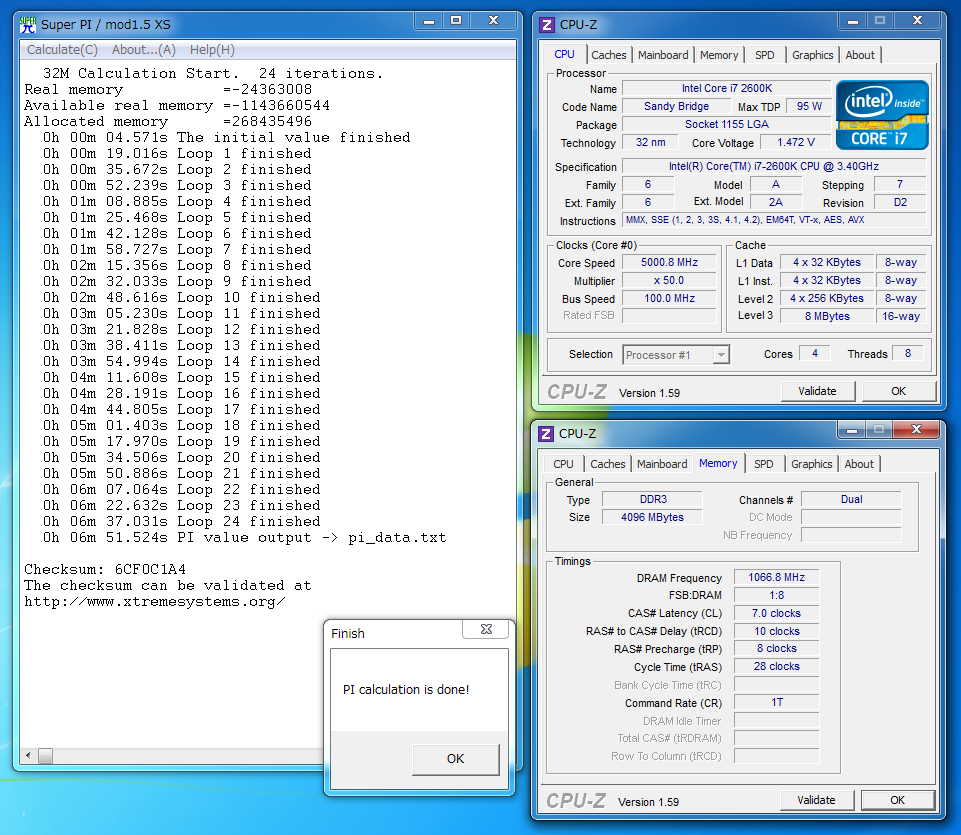
Task: Expand the Processor #1 selection dropdown
Action: coord(720,355)
